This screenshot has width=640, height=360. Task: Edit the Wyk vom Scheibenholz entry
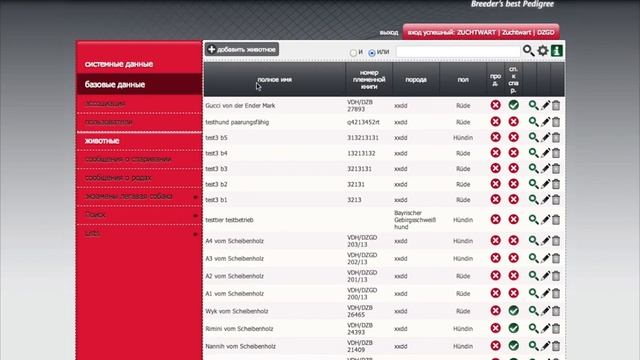(545, 311)
